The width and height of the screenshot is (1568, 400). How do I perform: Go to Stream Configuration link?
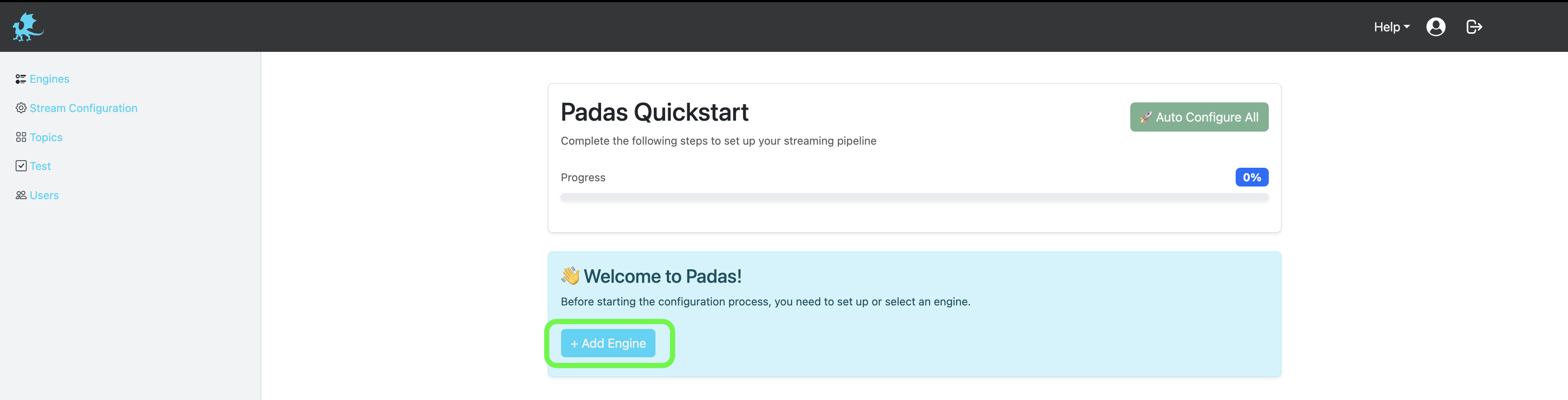[83, 108]
